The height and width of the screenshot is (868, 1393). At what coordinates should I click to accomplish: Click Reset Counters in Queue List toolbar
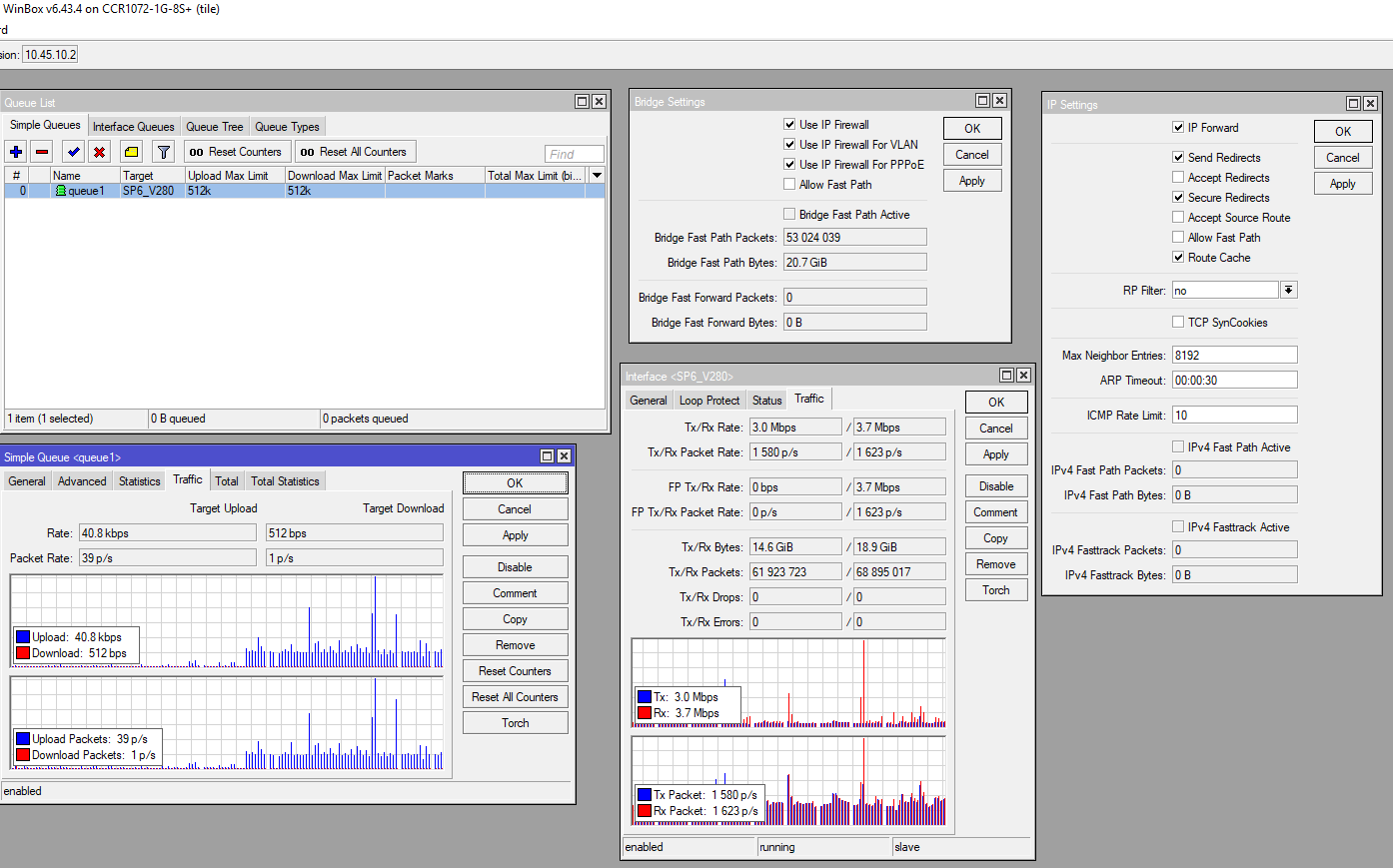click(236, 152)
